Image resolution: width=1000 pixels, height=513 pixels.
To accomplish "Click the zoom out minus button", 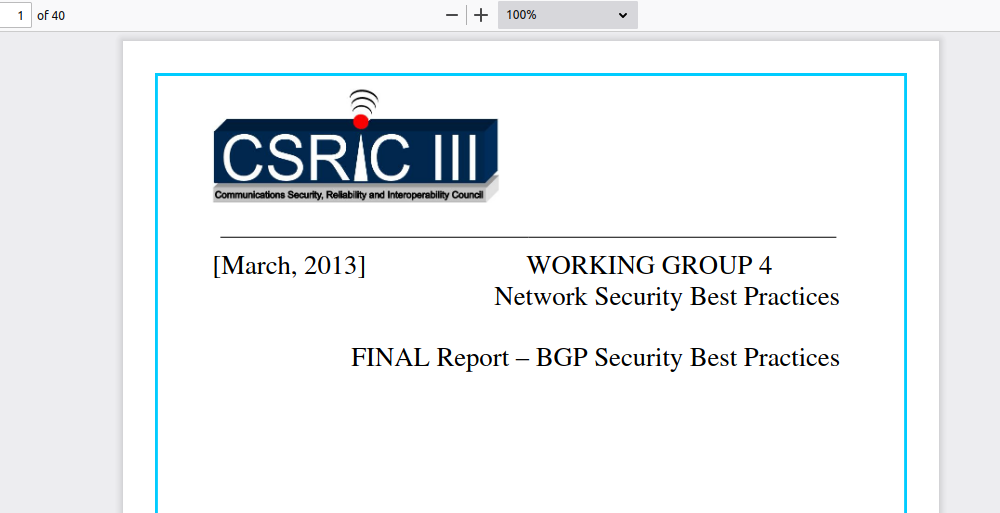I will pyautogui.click(x=452, y=15).
